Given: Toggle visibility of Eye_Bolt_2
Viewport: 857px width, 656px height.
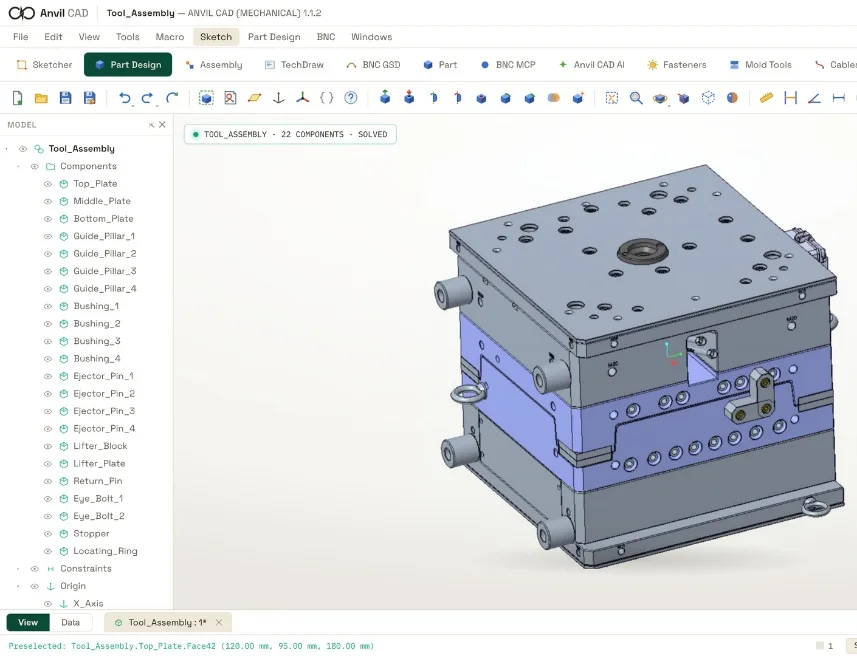Looking at the screenshot, I should click(48, 516).
